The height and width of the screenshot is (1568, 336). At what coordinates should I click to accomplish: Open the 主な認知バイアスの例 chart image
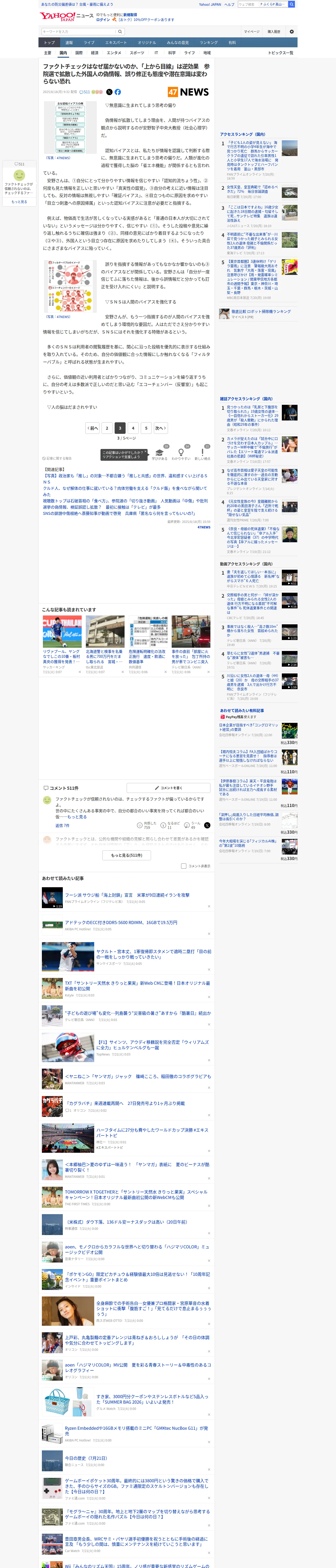[71, 128]
